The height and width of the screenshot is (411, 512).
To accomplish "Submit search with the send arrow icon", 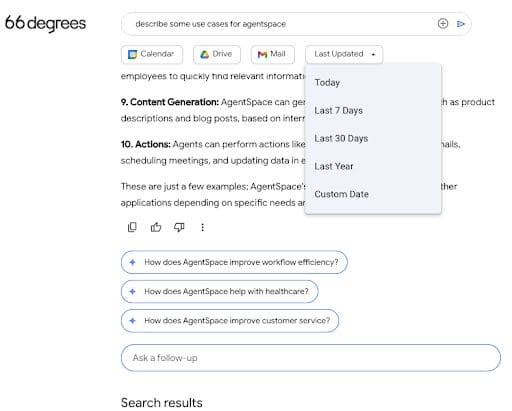I will pyautogui.click(x=461, y=24).
